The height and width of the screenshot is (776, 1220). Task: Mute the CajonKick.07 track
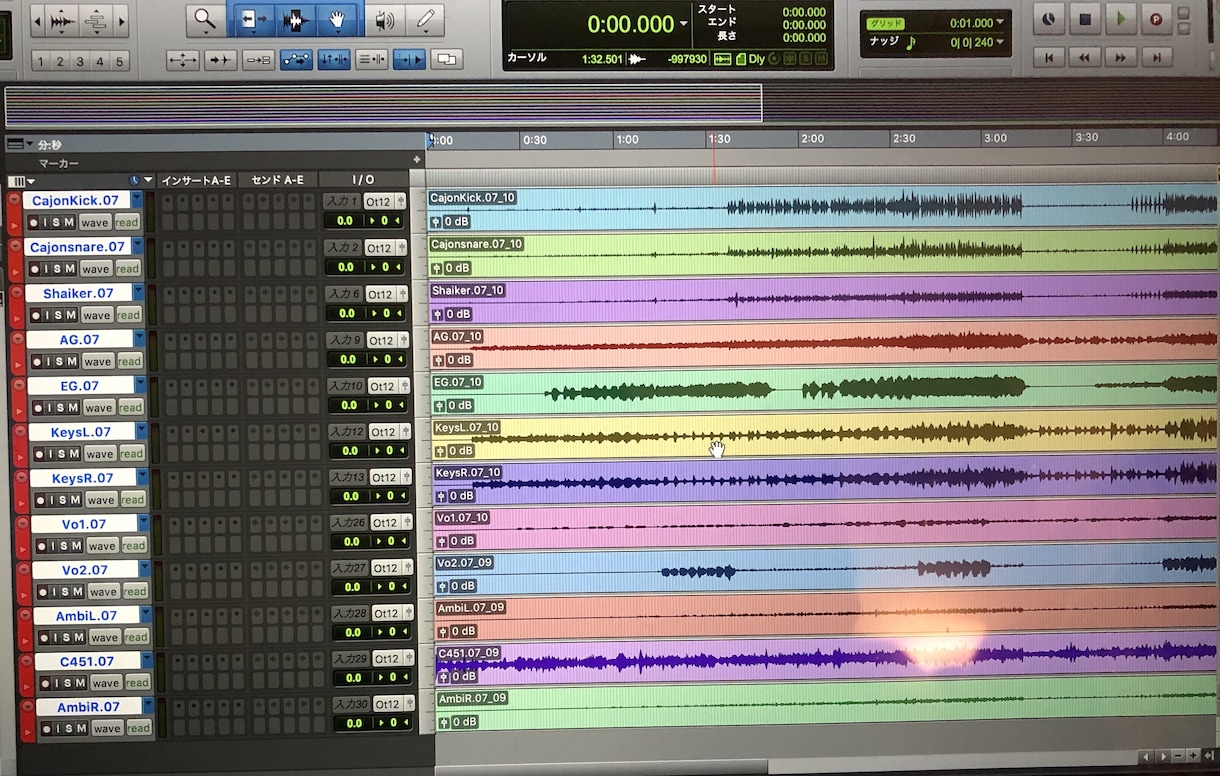(x=70, y=222)
